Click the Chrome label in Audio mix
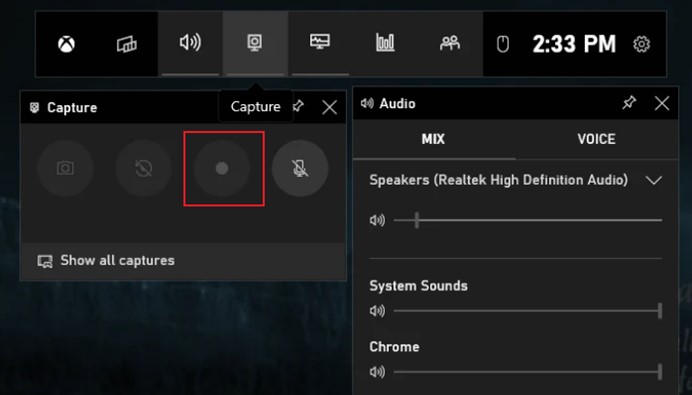Screen dimensions: 692x395 [x=394, y=346]
